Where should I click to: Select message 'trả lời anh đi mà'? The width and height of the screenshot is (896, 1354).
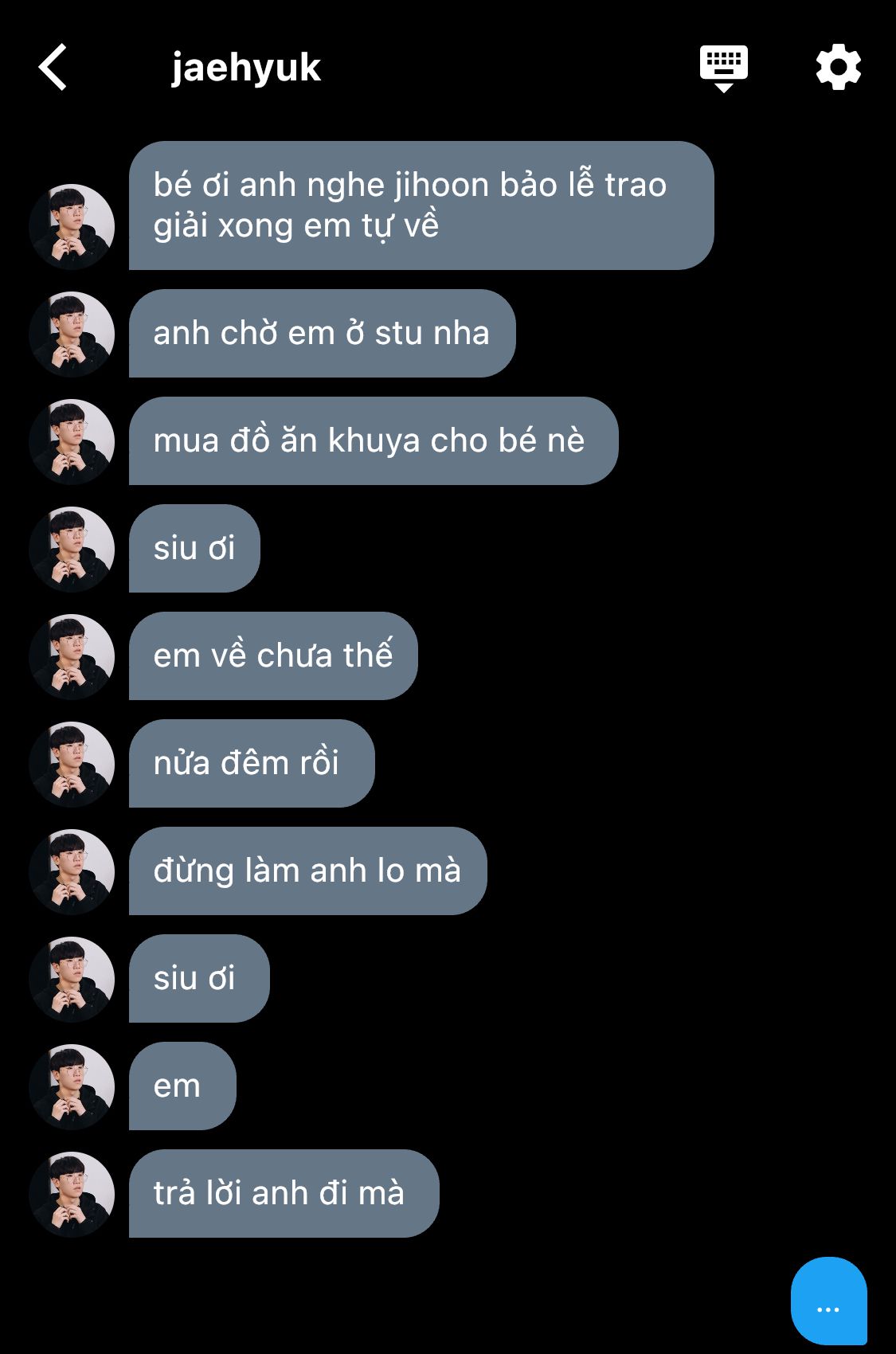(x=284, y=1193)
